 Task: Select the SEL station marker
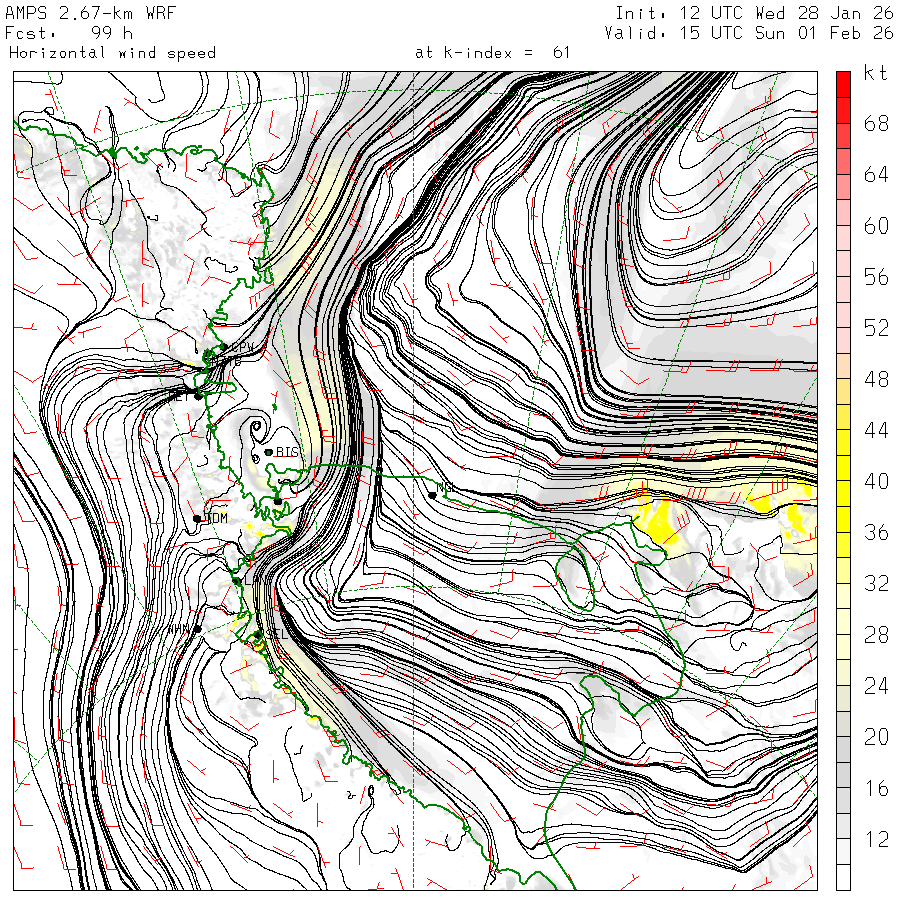pos(257,635)
